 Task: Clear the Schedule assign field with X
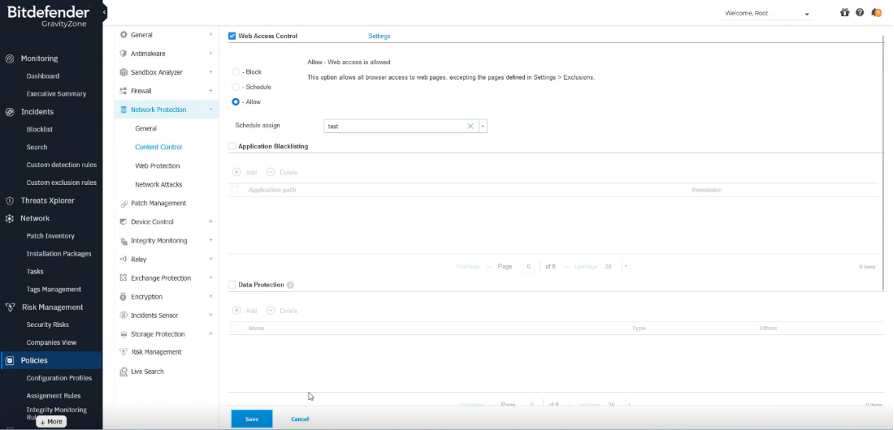coord(470,126)
